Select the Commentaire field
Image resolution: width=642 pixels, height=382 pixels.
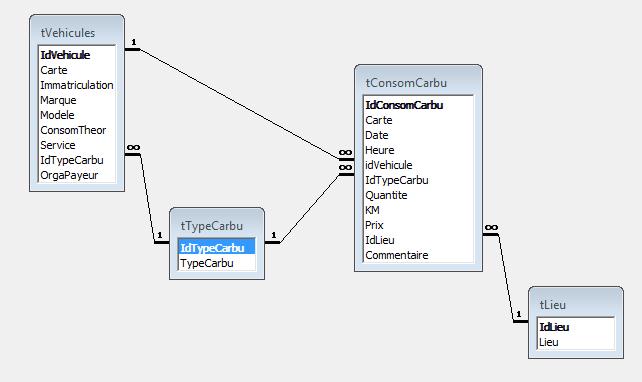pos(418,255)
